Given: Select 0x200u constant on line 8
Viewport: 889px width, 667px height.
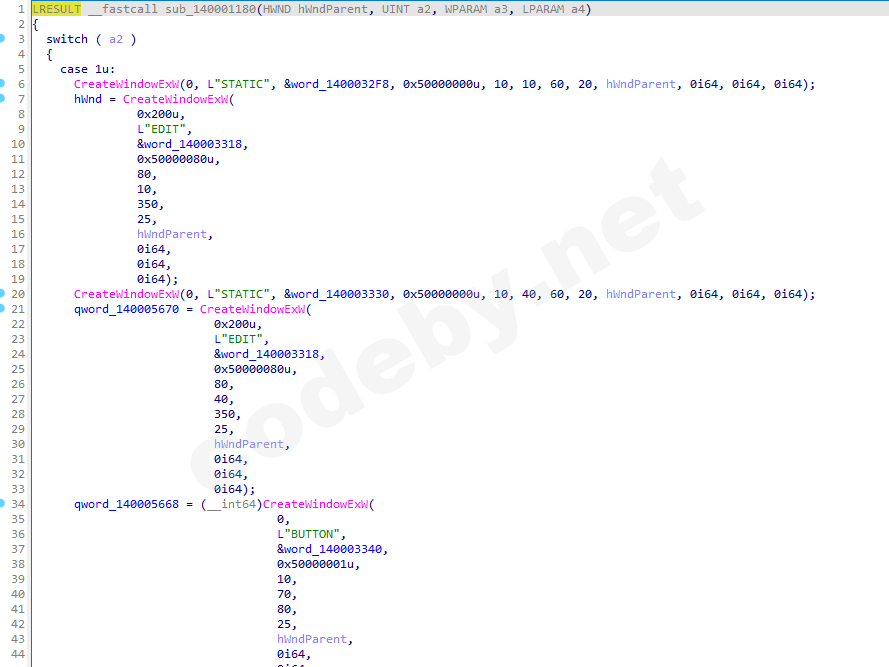Looking at the screenshot, I should point(158,114).
